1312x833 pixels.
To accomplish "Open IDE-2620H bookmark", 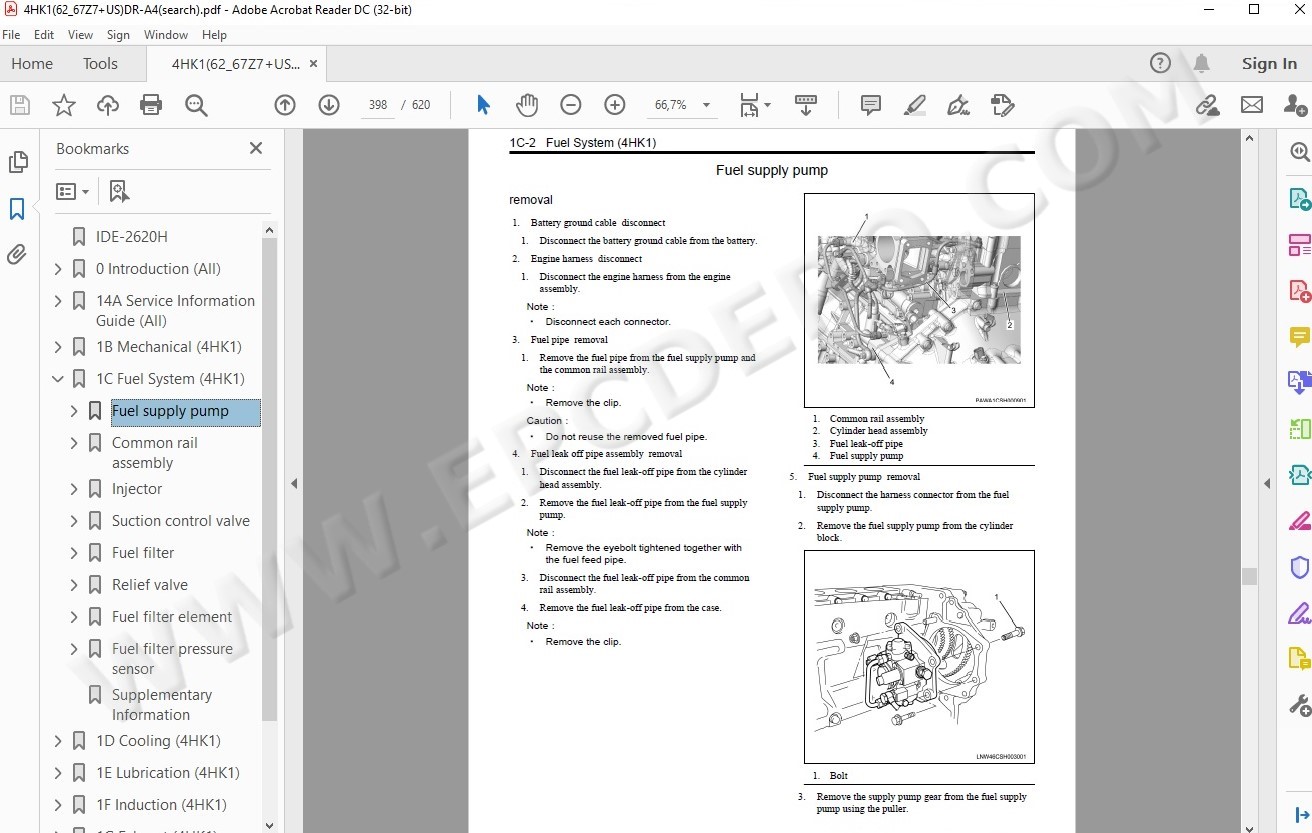I will click(132, 237).
